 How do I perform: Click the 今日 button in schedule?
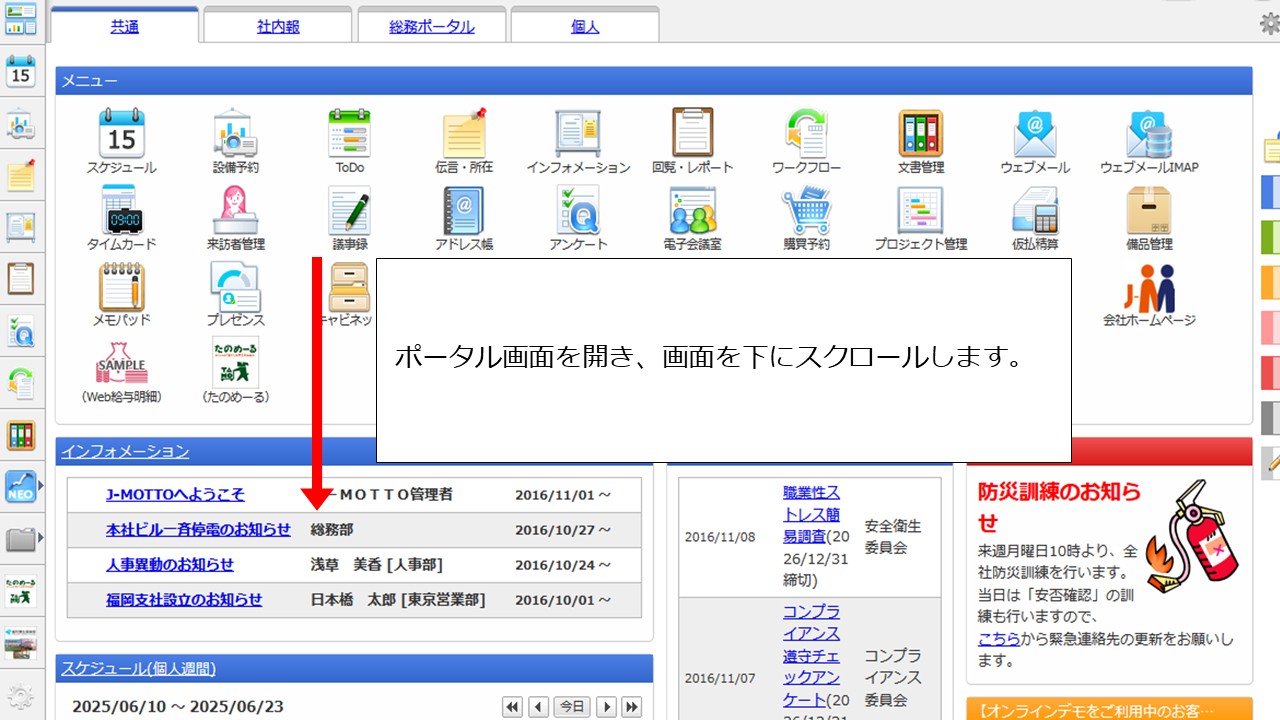[571, 707]
